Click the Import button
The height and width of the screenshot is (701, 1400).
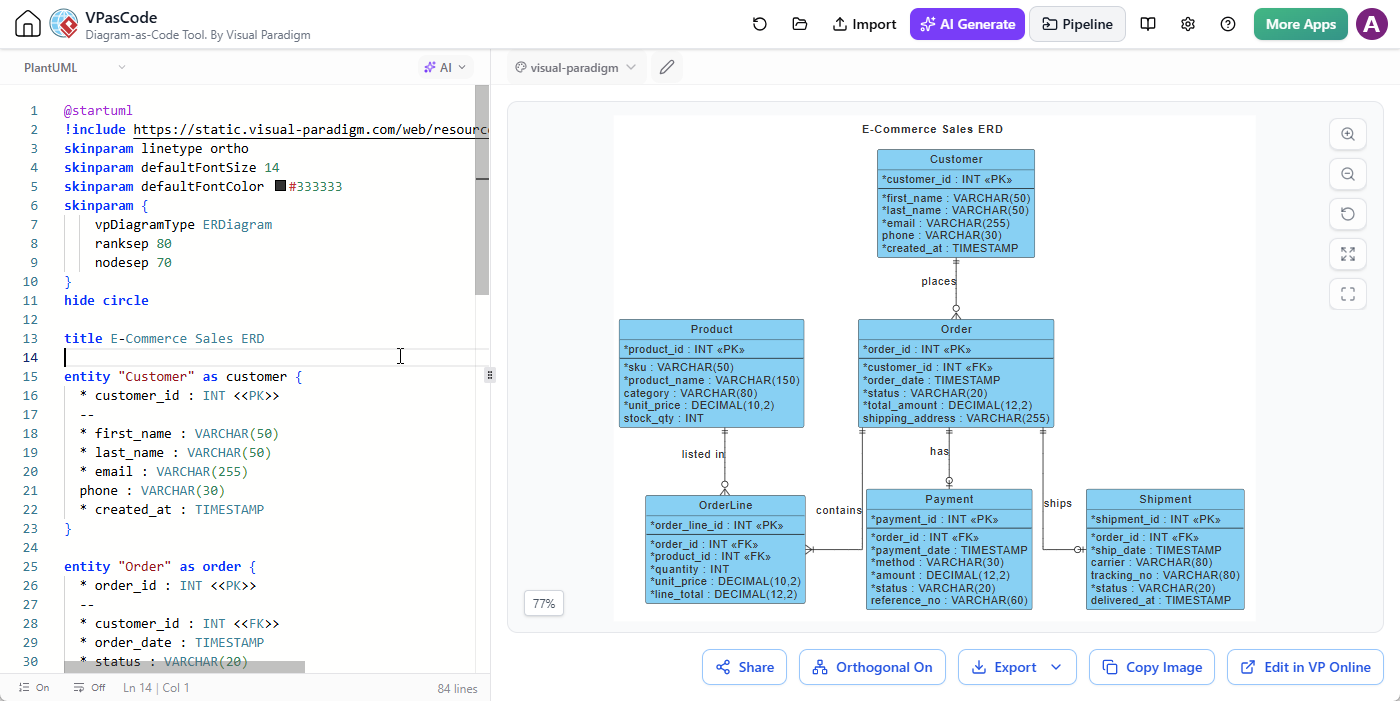pyautogui.click(x=864, y=24)
